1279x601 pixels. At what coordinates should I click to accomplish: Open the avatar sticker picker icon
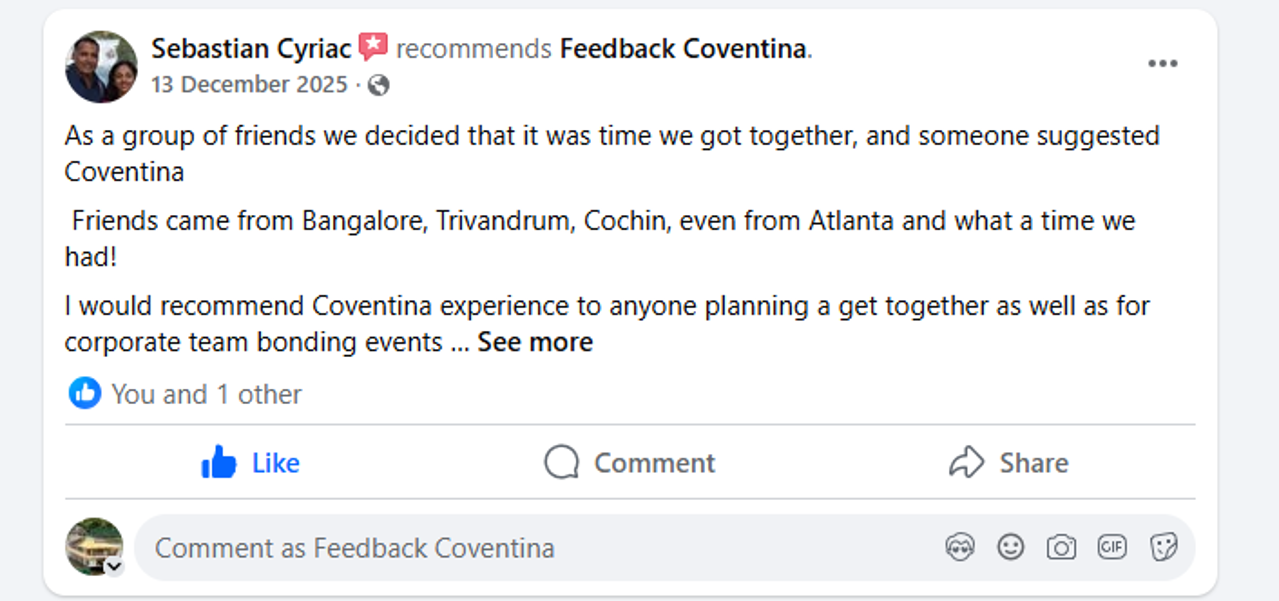[959, 547]
